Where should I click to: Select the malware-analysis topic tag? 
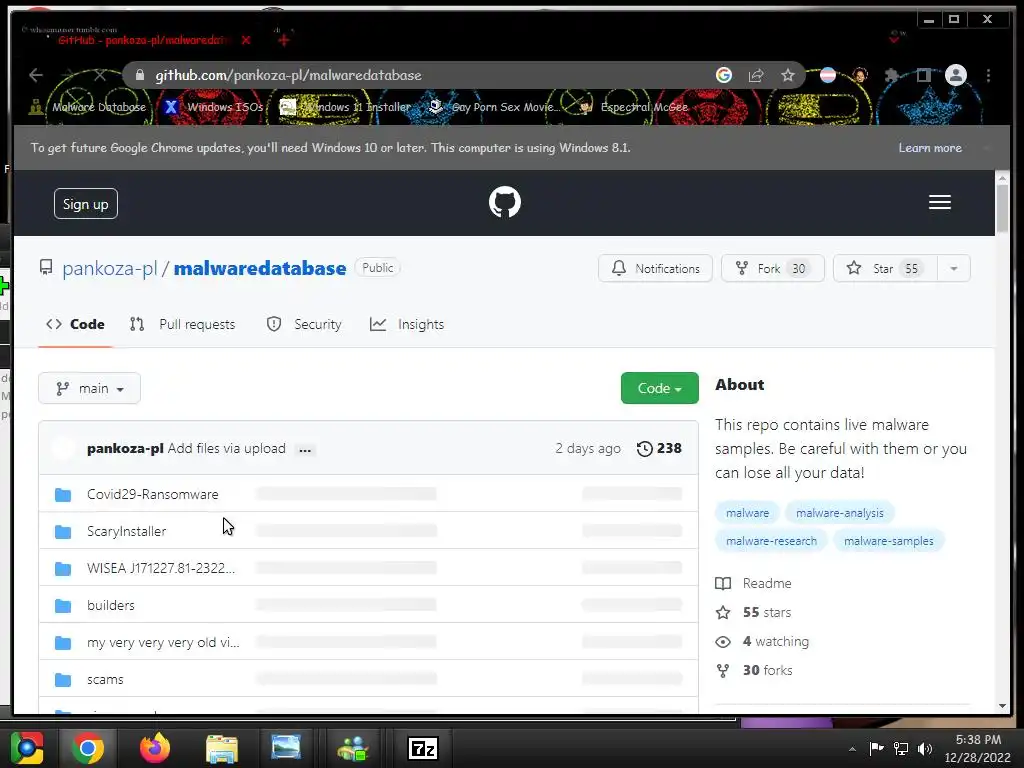840,513
